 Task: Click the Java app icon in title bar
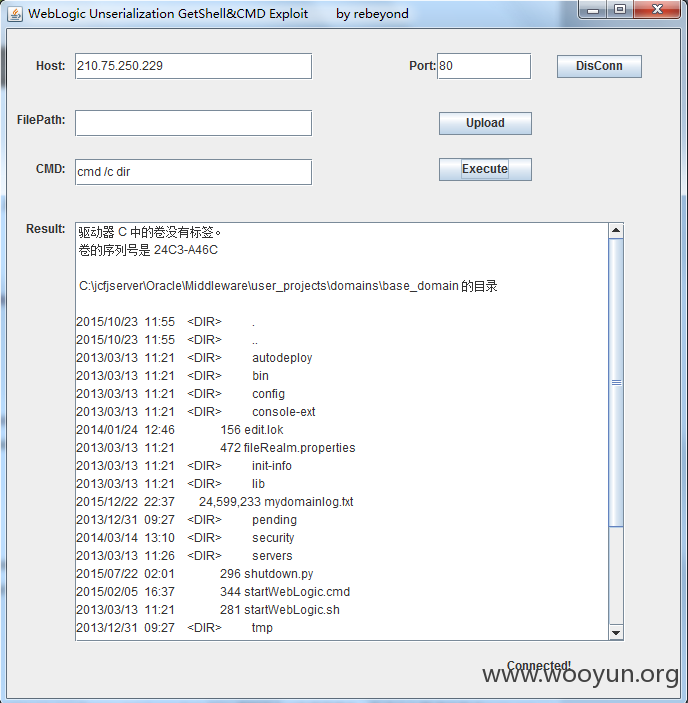coord(15,14)
